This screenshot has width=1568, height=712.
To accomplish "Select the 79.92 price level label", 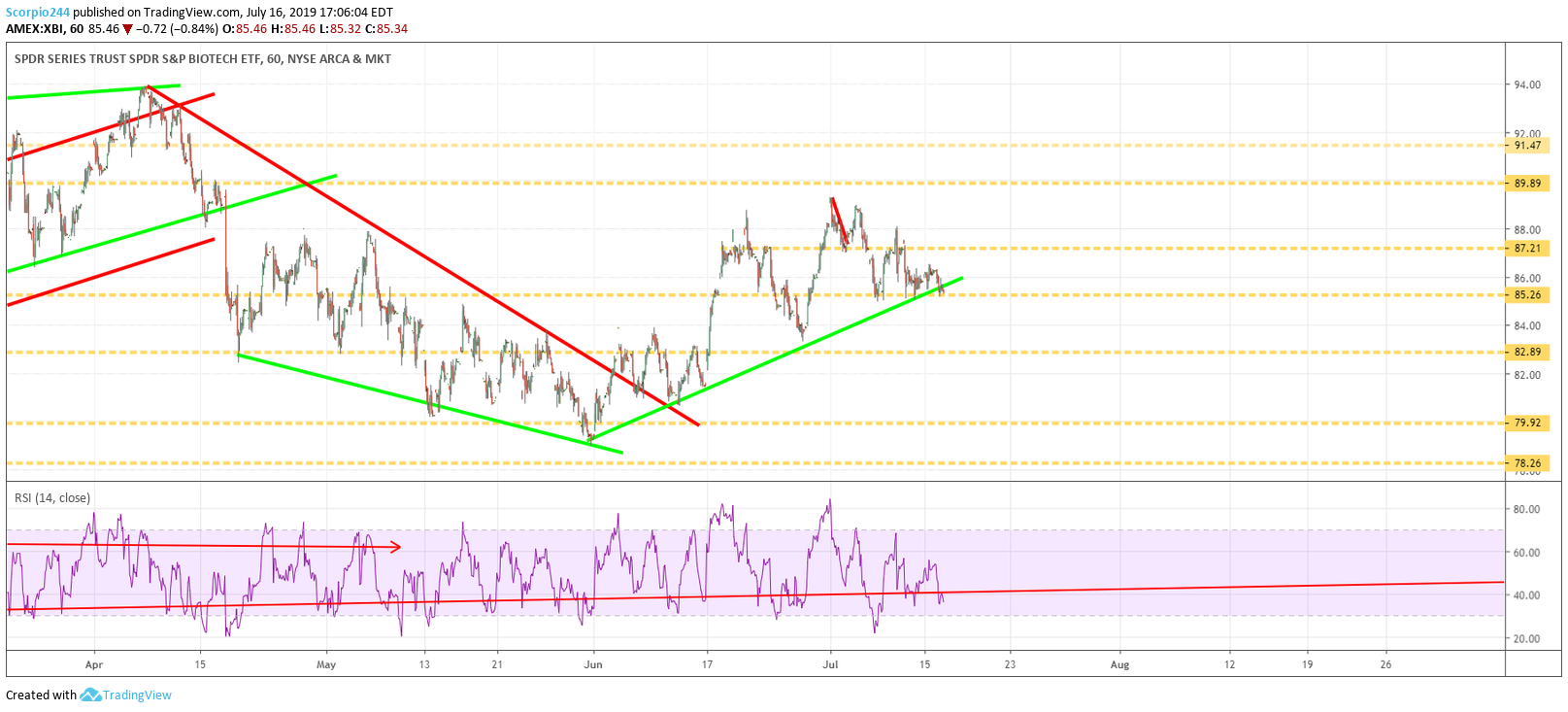I will coord(1527,424).
